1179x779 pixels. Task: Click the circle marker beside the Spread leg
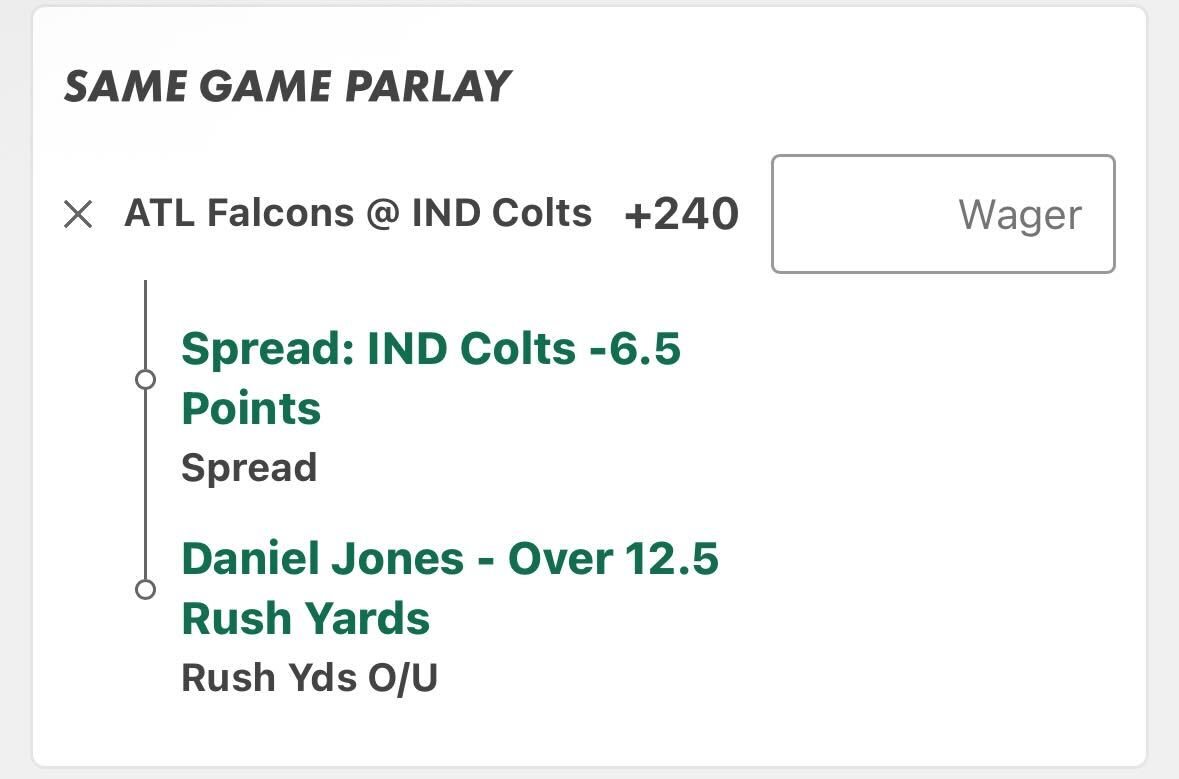[x=145, y=380]
